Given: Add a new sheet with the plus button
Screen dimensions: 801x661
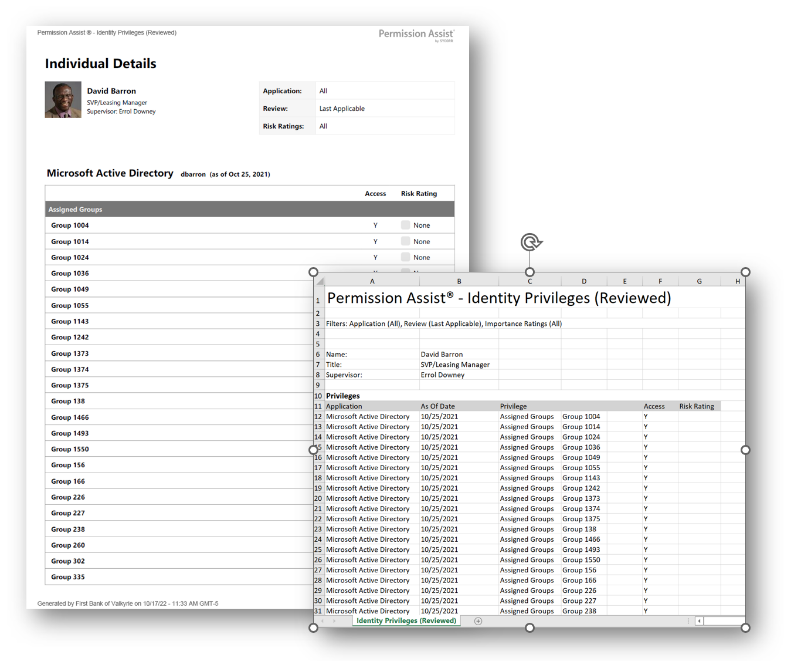Looking at the screenshot, I should (x=477, y=621).
